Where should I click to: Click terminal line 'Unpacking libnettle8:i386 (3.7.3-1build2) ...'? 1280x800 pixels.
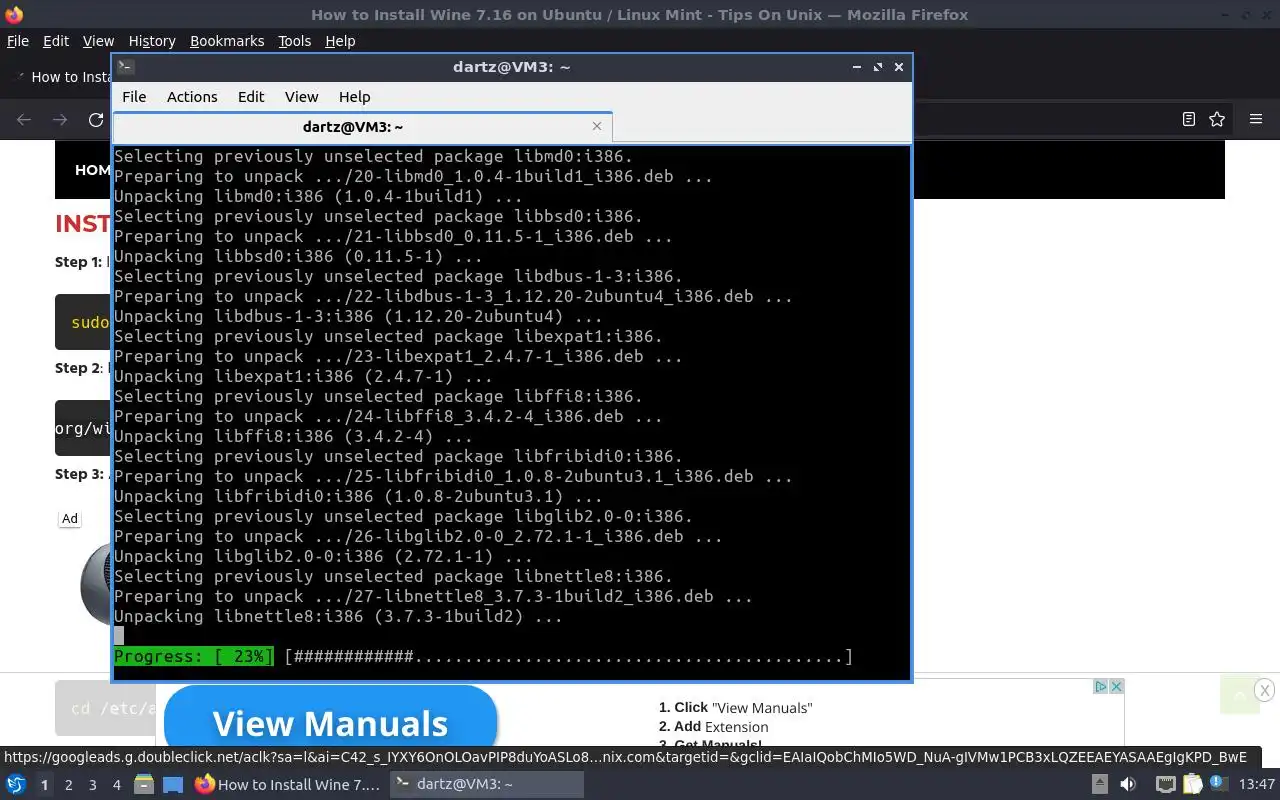tap(338, 617)
